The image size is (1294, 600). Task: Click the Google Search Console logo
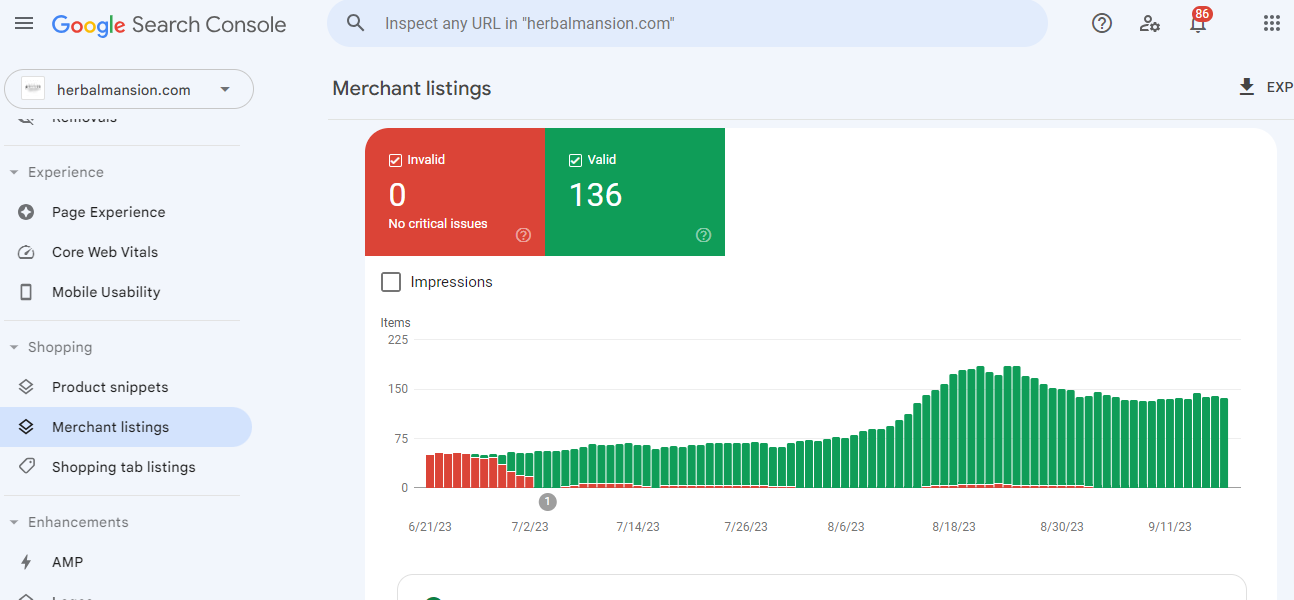coord(169,25)
